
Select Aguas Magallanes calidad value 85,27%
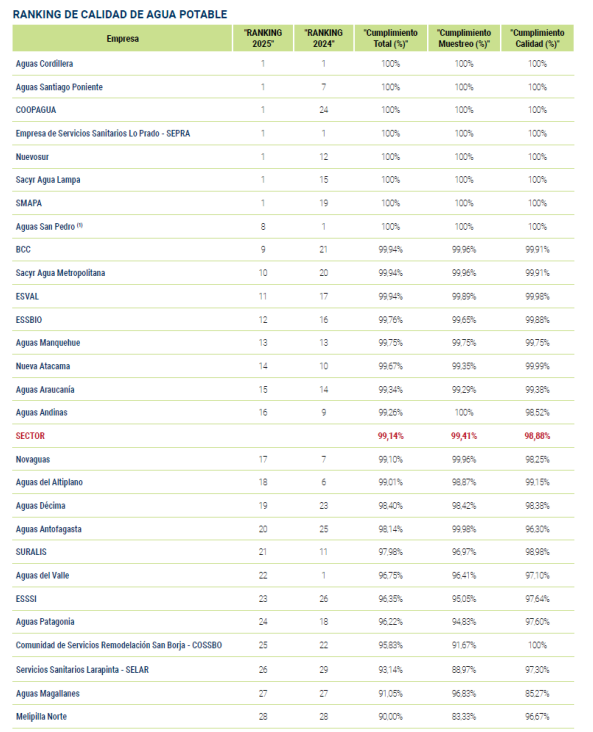point(537,693)
